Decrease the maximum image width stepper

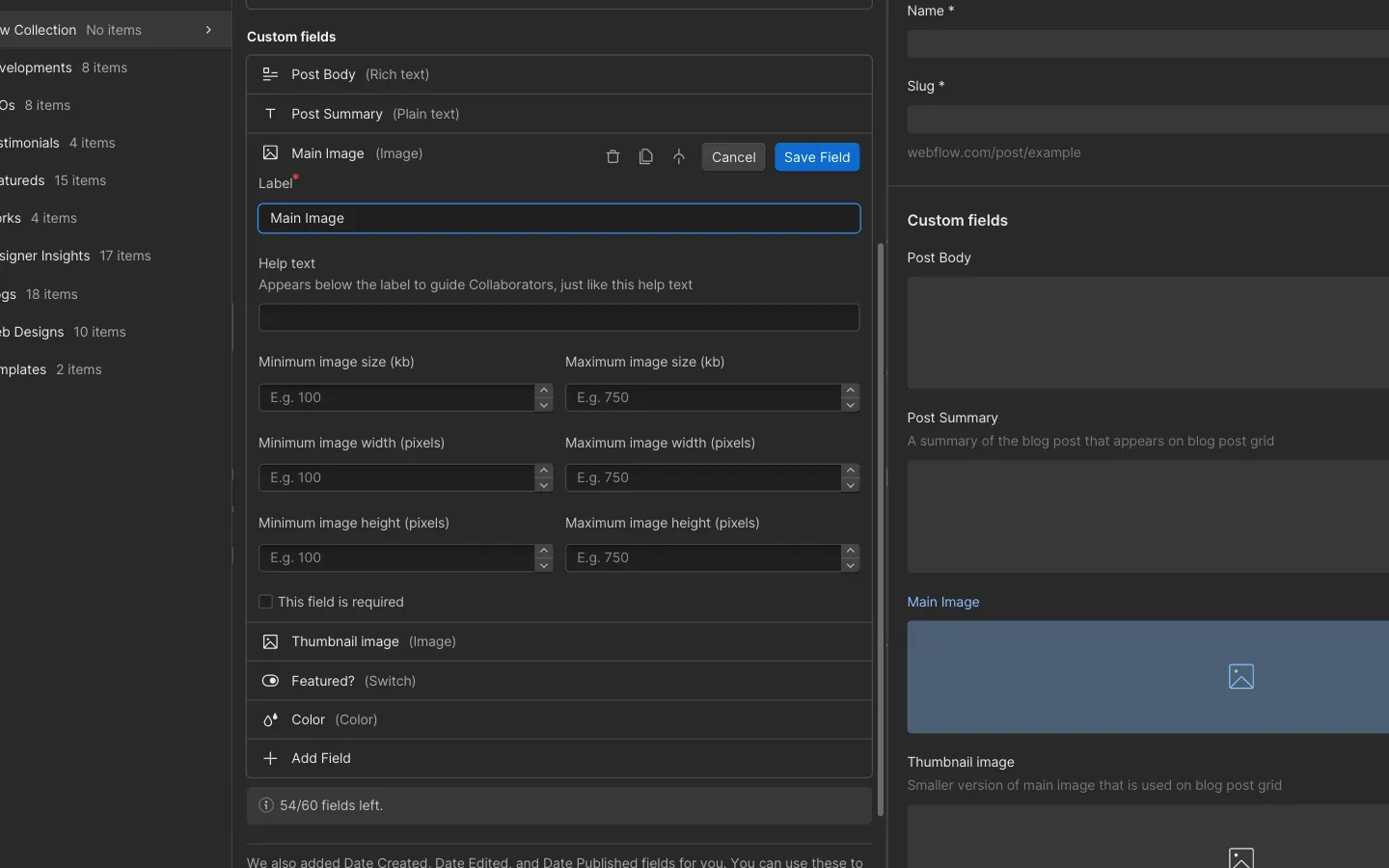click(850, 485)
